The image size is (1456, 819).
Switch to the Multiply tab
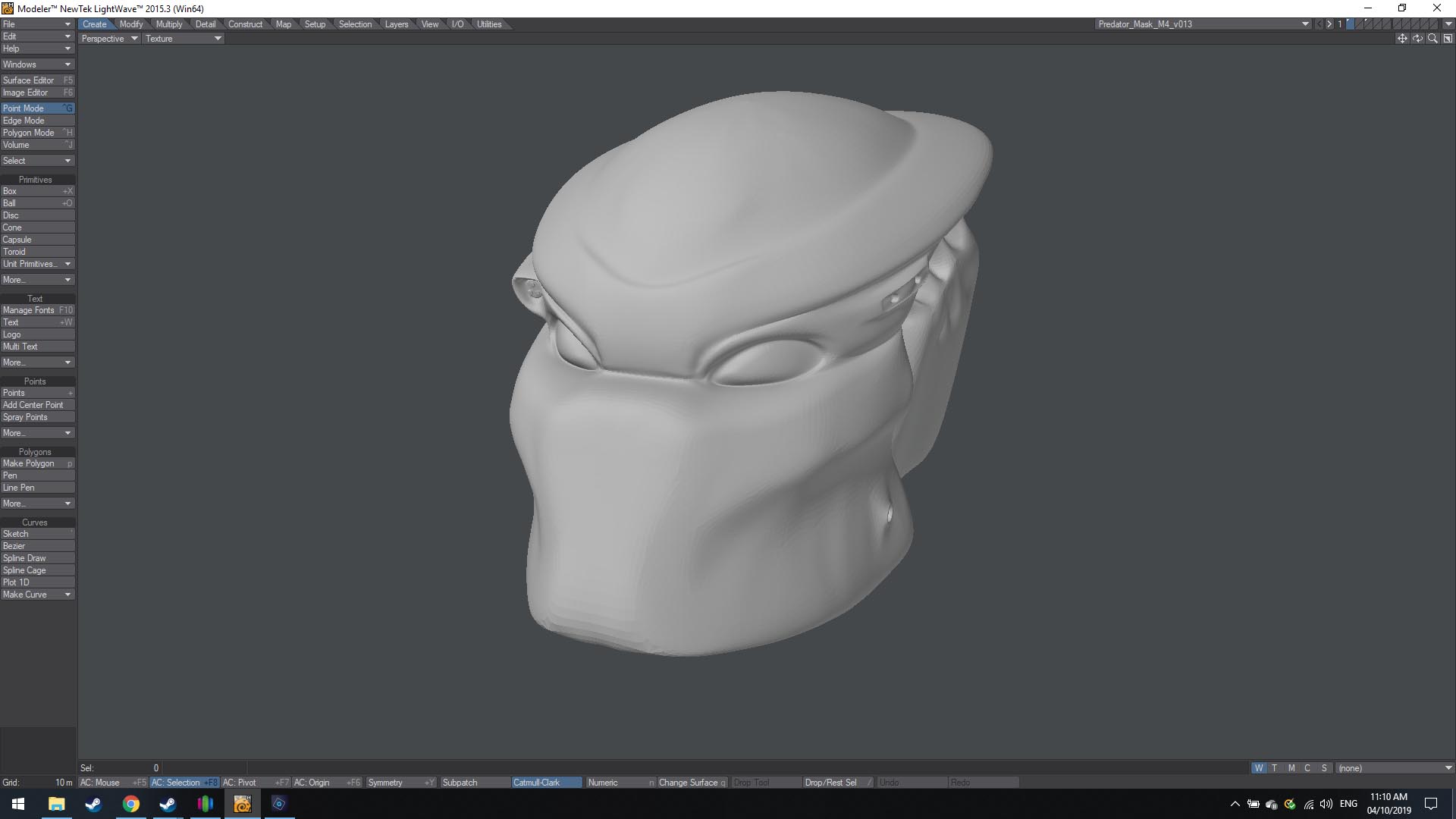[169, 24]
